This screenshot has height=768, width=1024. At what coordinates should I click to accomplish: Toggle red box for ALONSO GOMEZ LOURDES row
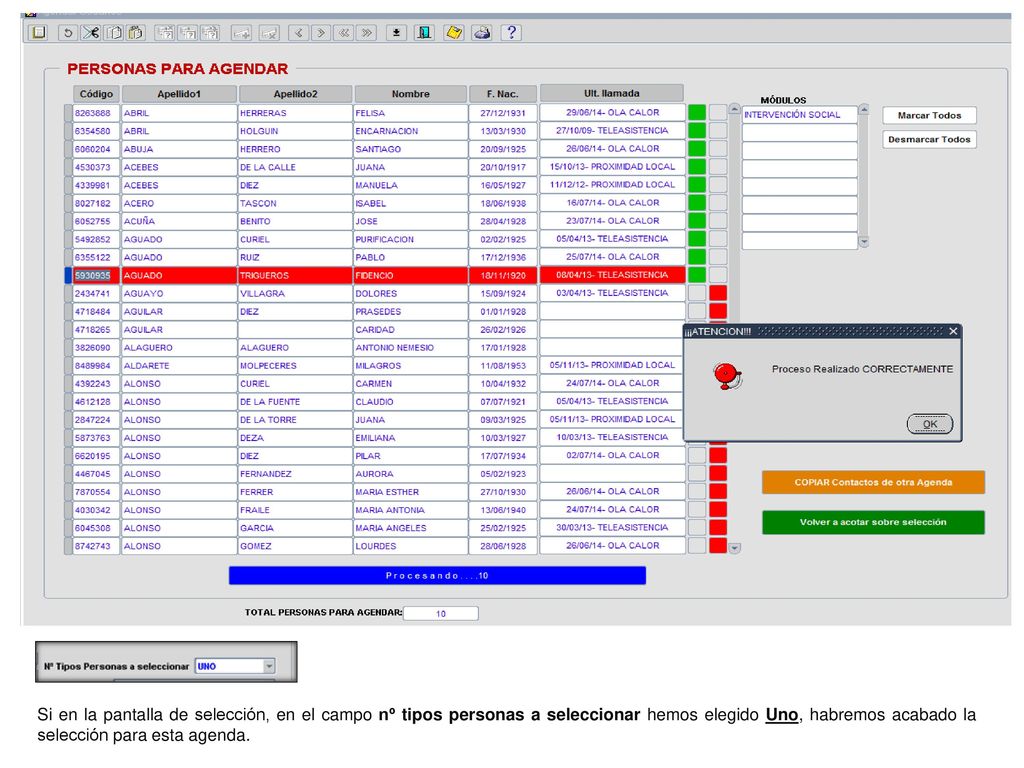coord(718,545)
